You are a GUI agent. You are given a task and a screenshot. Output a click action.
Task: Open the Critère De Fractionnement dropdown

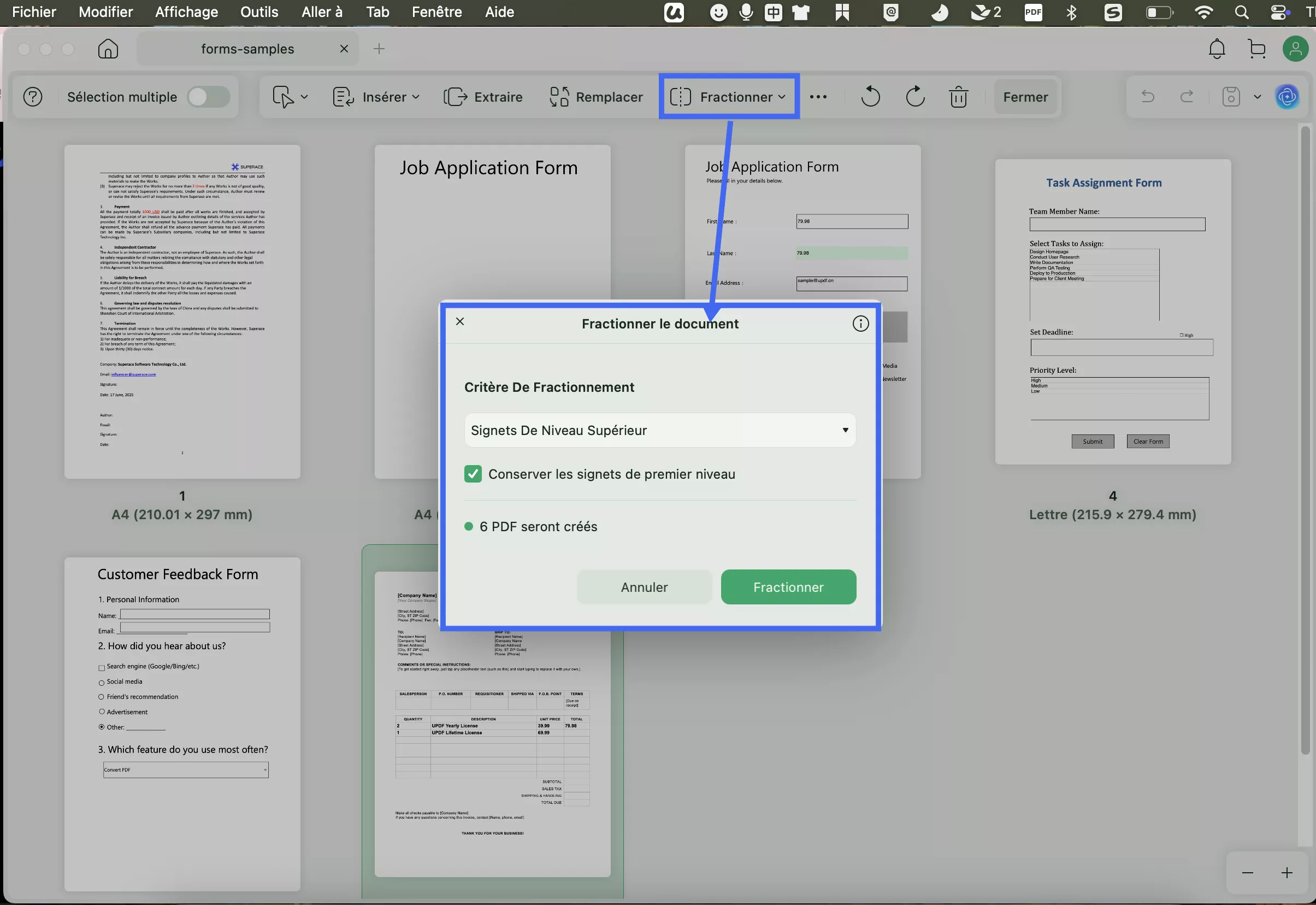(x=660, y=431)
